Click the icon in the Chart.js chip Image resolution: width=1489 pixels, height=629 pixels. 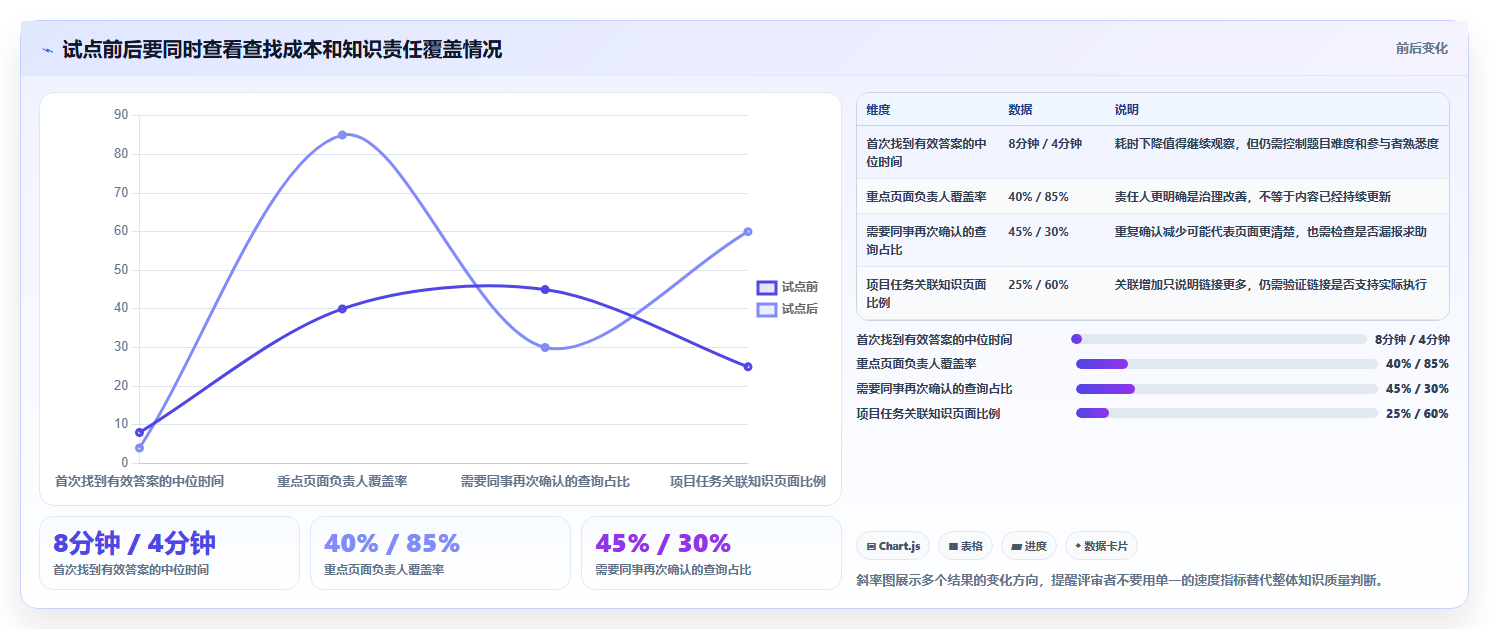(x=871, y=547)
